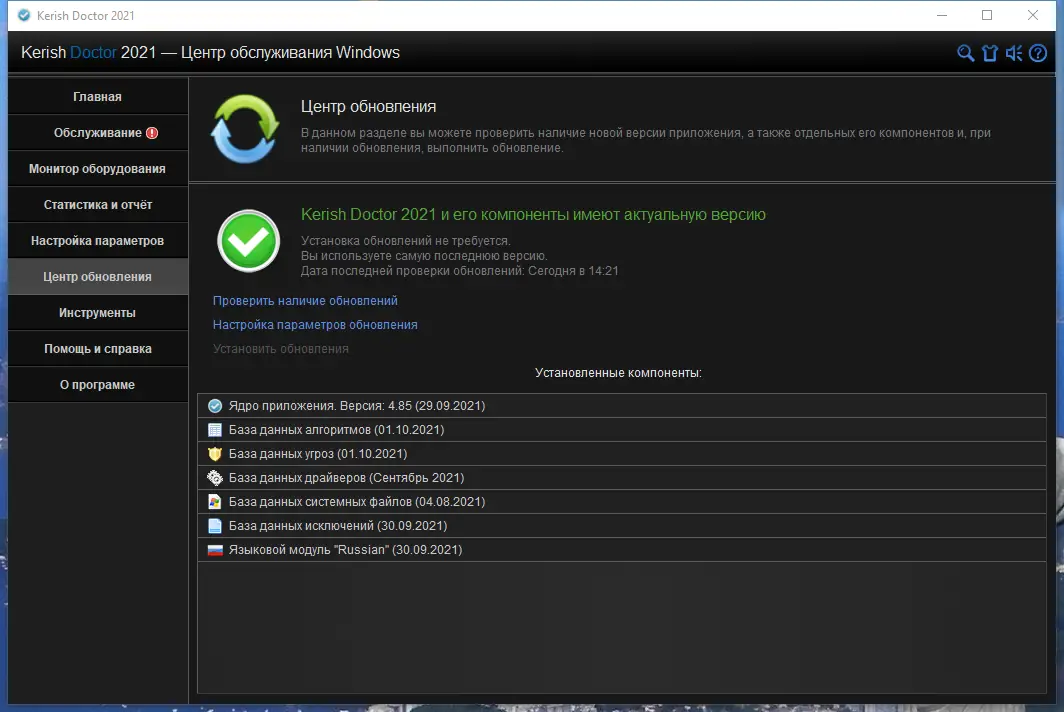
Task: Maximize the Kerish Doctor window
Action: [987, 15]
